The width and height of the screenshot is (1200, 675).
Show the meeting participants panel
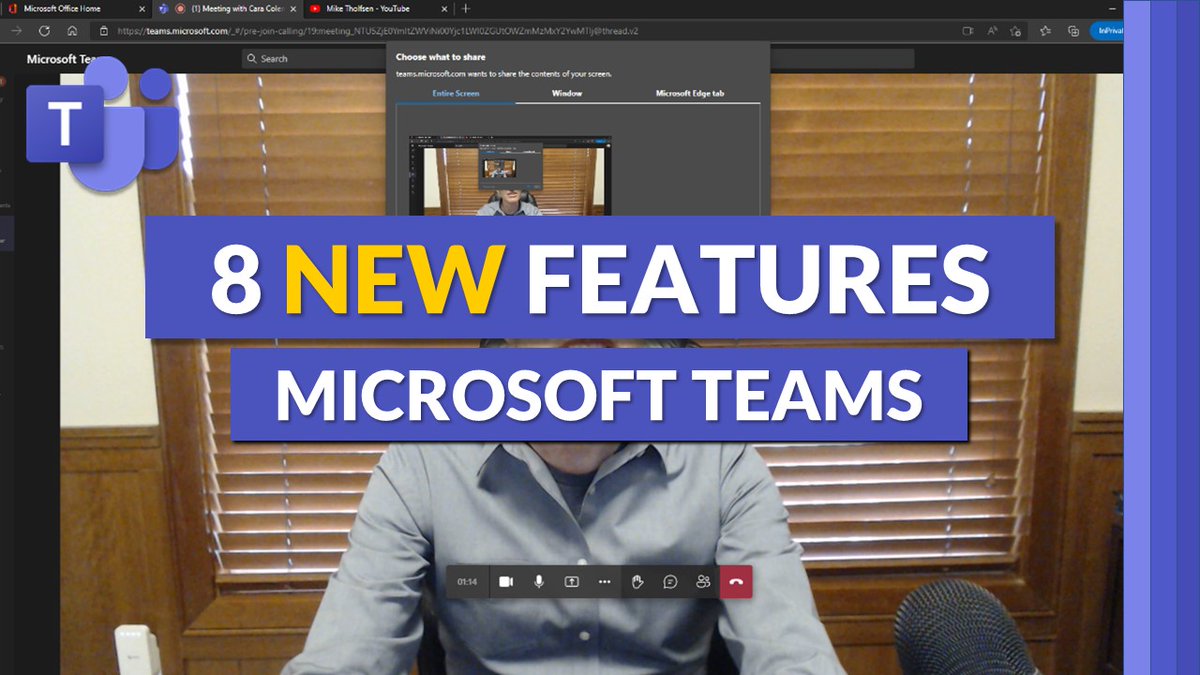pos(703,581)
